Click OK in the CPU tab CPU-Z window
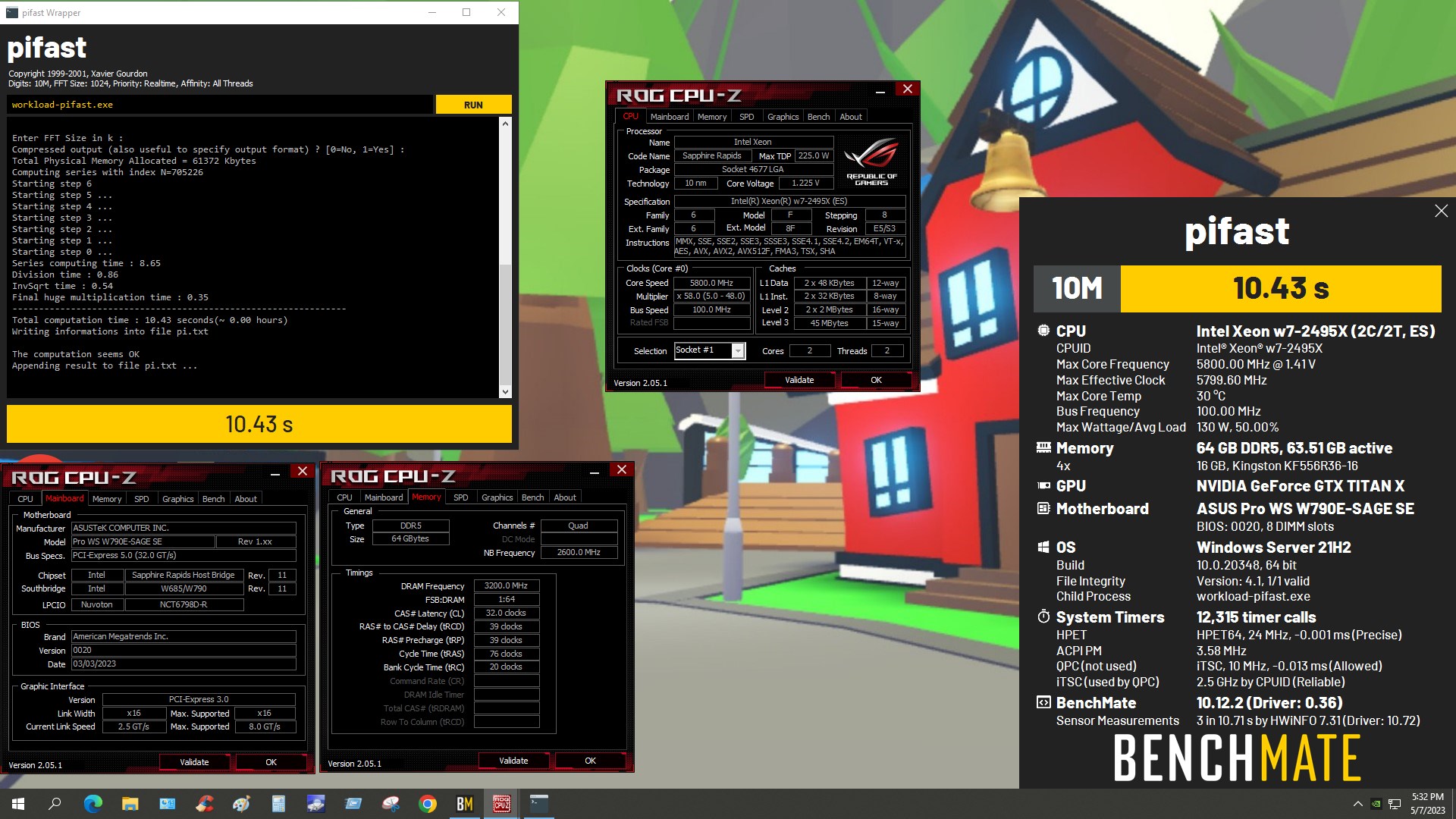Viewport: 1456px width, 819px height. (x=876, y=380)
